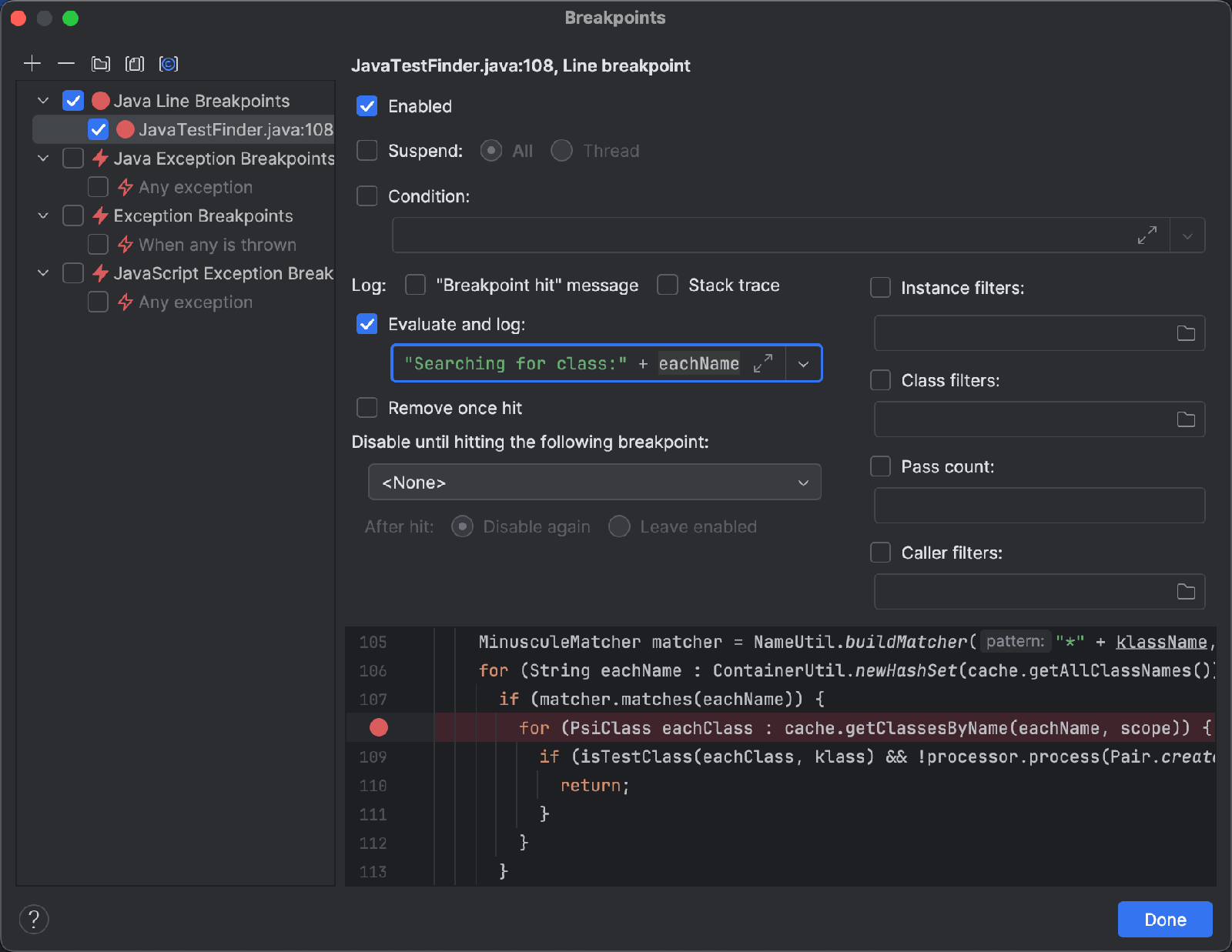Click Java Exception Breakpoints lightning icon
Viewport: 1232px width, 952px height.
tap(100, 159)
